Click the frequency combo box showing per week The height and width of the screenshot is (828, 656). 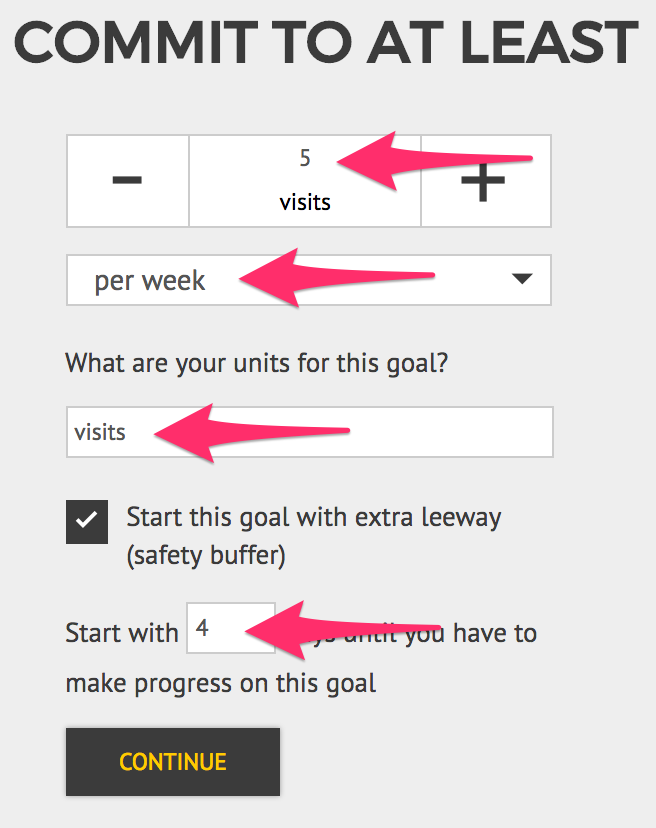308,280
